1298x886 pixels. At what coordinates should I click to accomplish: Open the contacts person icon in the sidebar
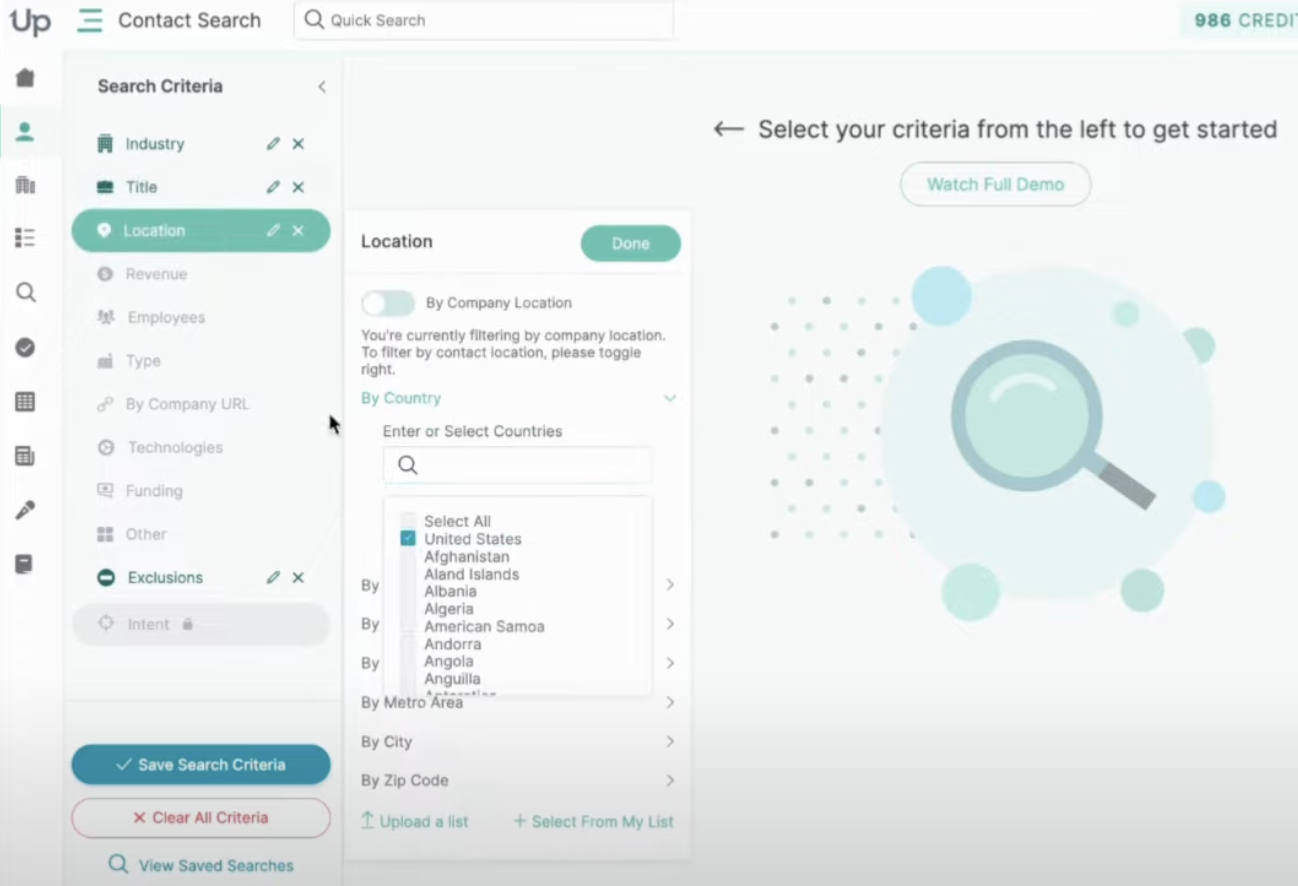(25, 131)
